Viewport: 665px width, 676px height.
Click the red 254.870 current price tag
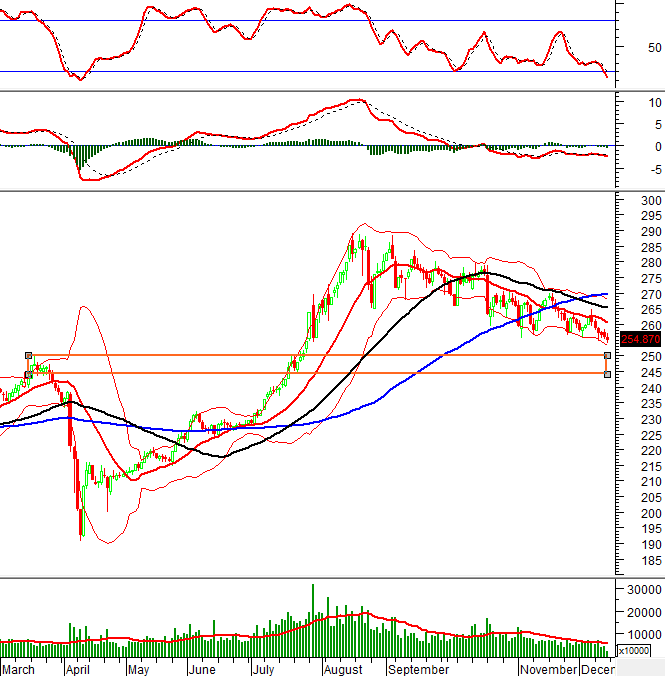[638, 339]
